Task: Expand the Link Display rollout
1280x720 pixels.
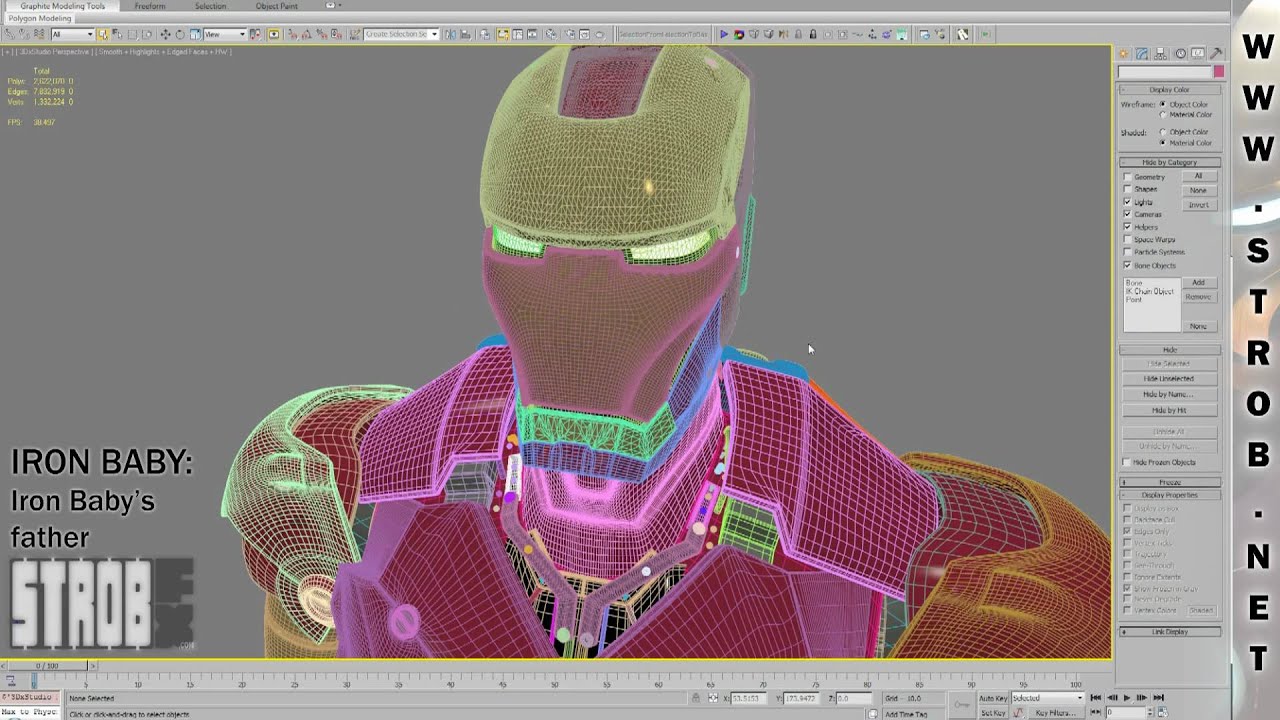Action: point(1169,632)
